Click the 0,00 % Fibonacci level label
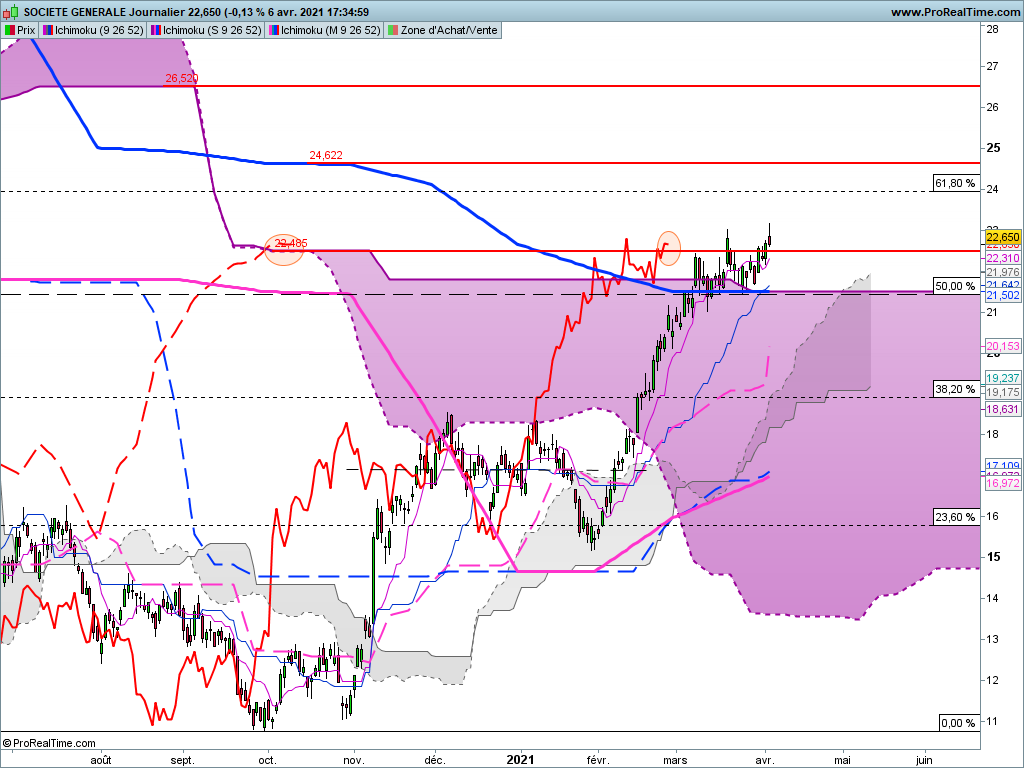Viewport: 1024px width, 768px height. pyautogui.click(x=957, y=723)
